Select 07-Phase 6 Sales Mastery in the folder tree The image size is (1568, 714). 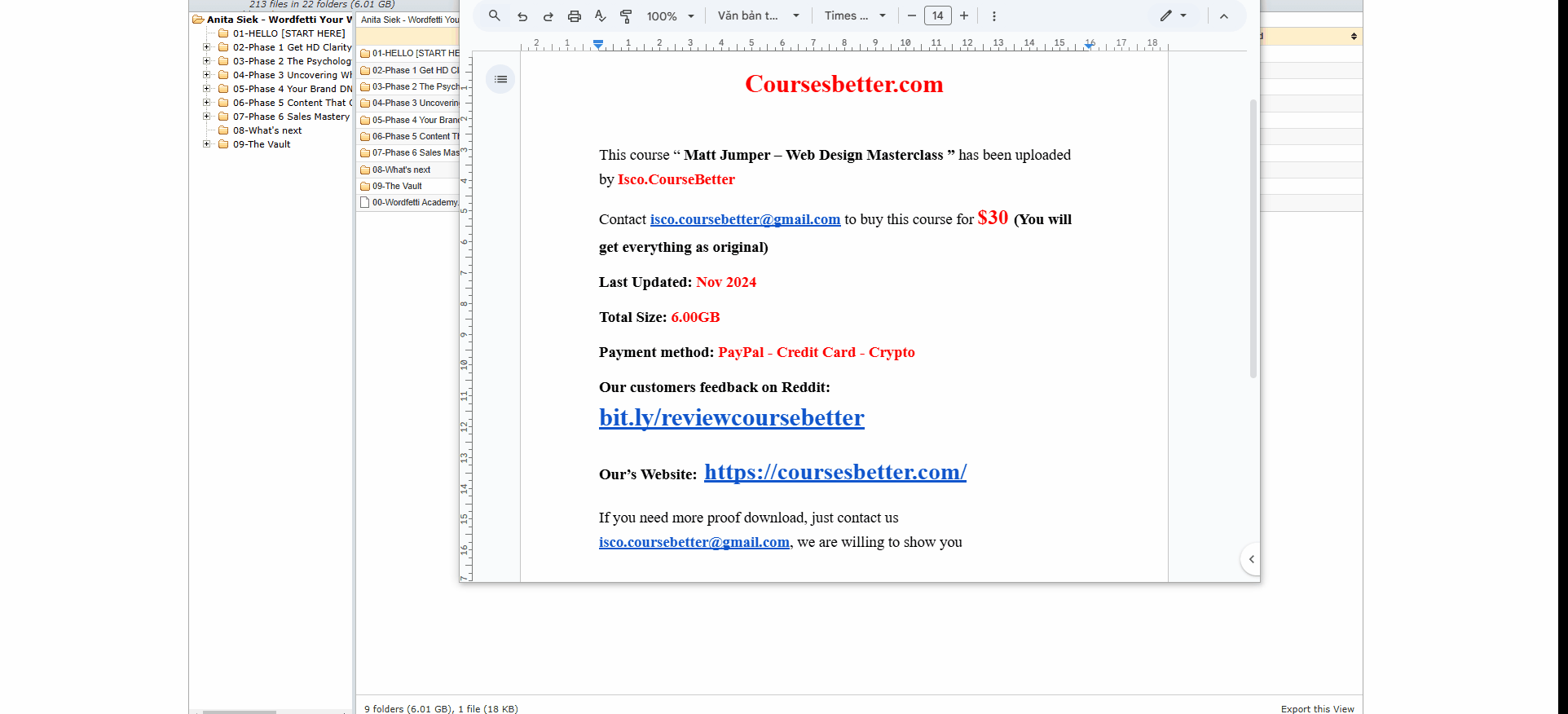tap(291, 117)
